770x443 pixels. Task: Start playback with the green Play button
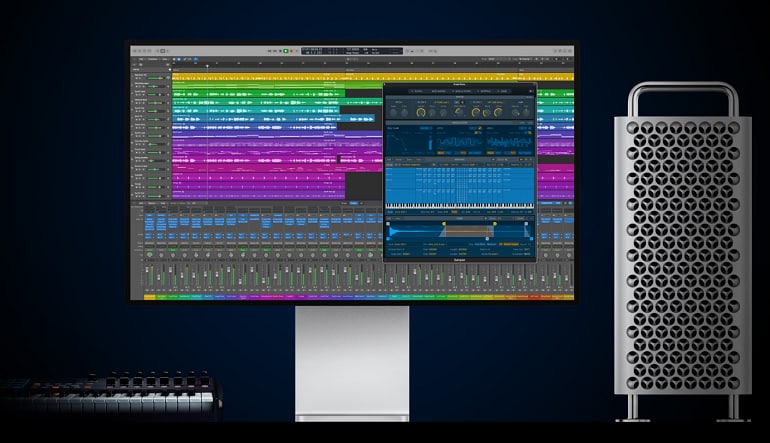[x=286, y=51]
